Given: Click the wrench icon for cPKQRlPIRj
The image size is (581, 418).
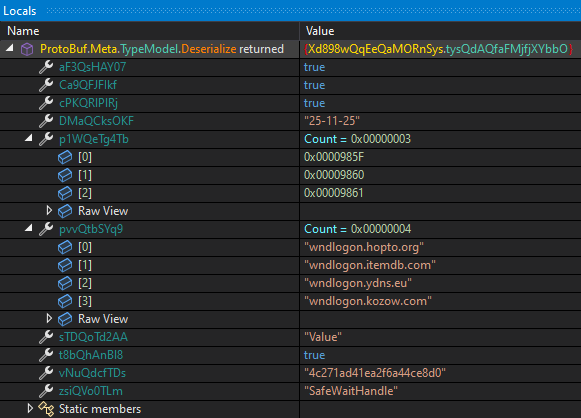Looking at the screenshot, I should point(46,103).
